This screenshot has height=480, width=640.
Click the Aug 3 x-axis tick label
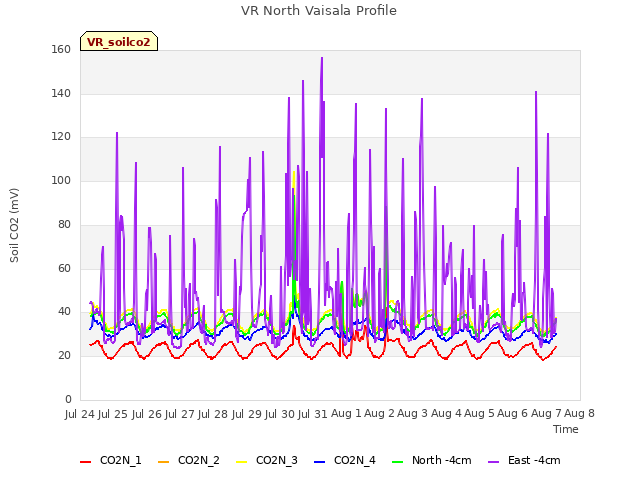coord(413,413)
